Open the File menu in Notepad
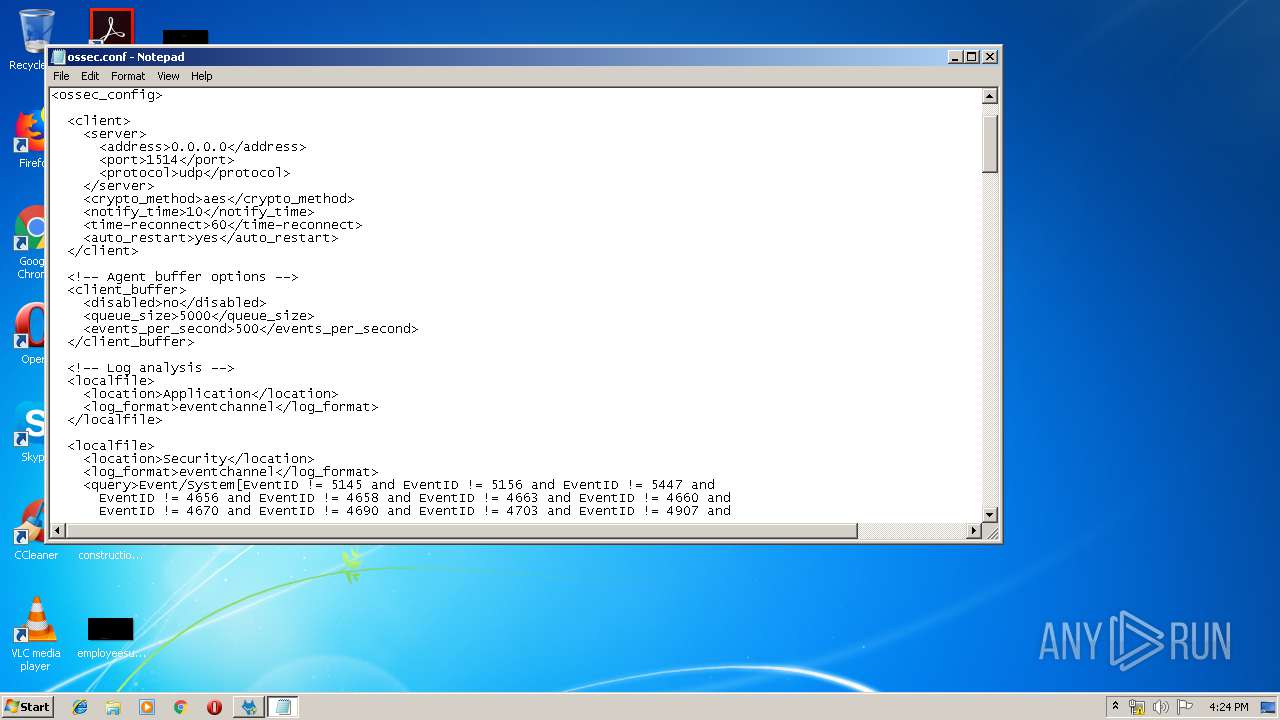This screenshot has width=1280, height=720. [x=61, y=76]
